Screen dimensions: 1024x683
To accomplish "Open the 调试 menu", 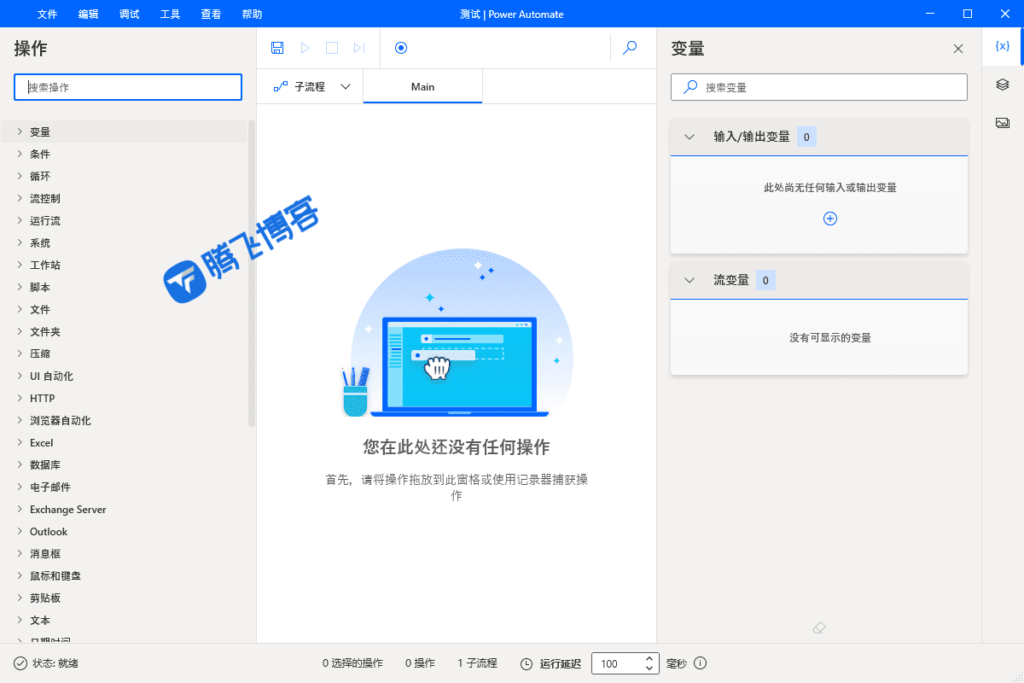I will [128, 14].
